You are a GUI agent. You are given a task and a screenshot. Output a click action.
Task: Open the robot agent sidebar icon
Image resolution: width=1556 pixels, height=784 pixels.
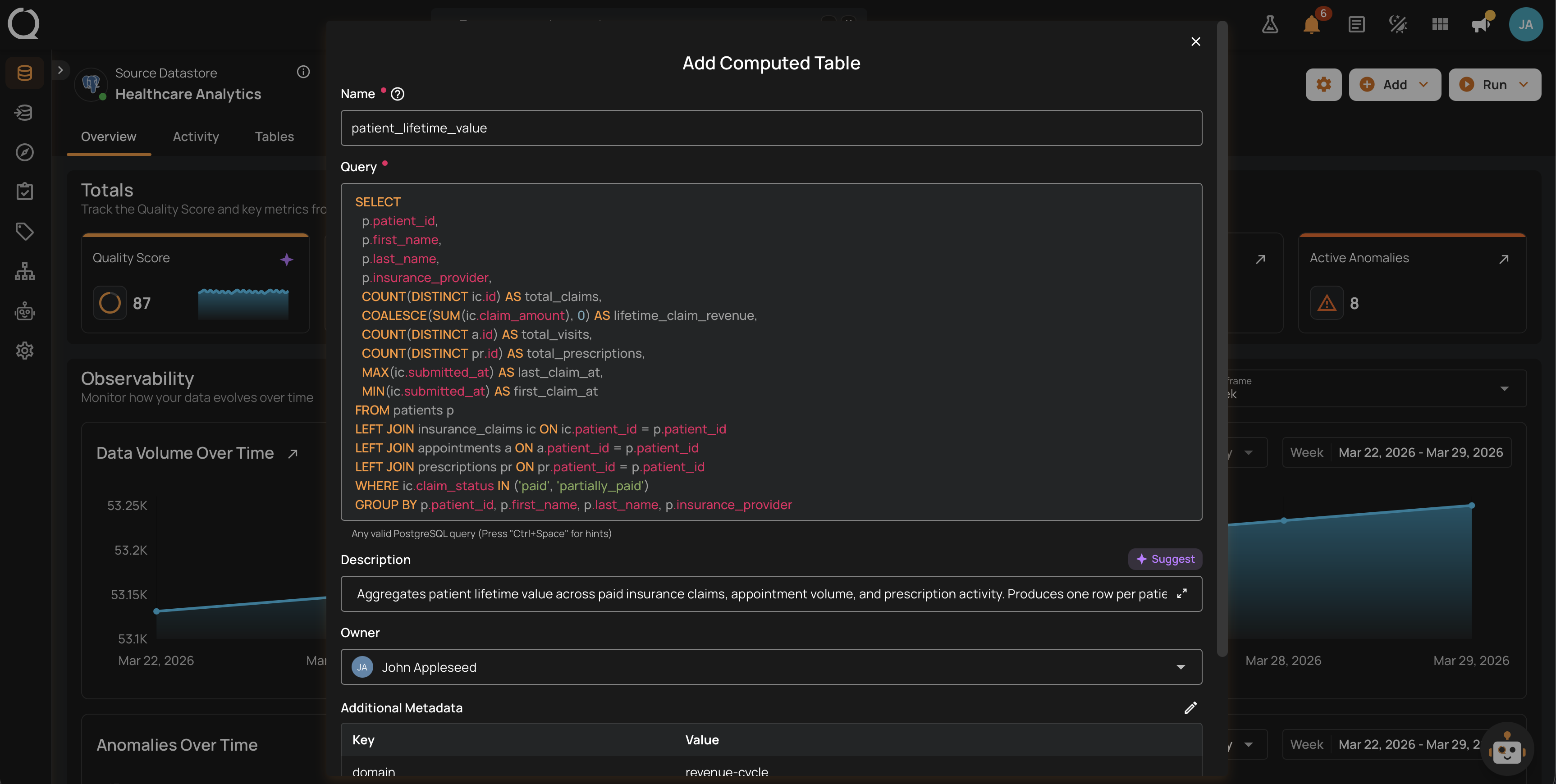(x=24, y=311)
